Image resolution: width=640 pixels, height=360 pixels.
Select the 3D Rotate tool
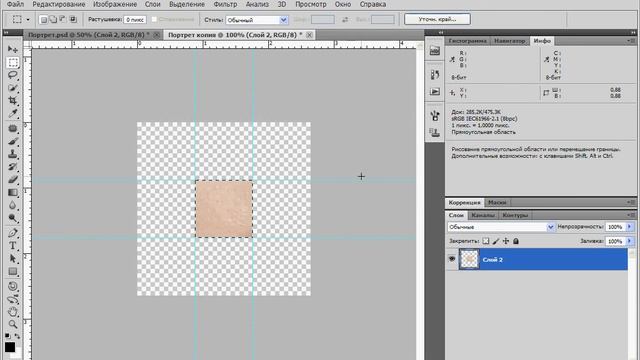pos(13,286)
